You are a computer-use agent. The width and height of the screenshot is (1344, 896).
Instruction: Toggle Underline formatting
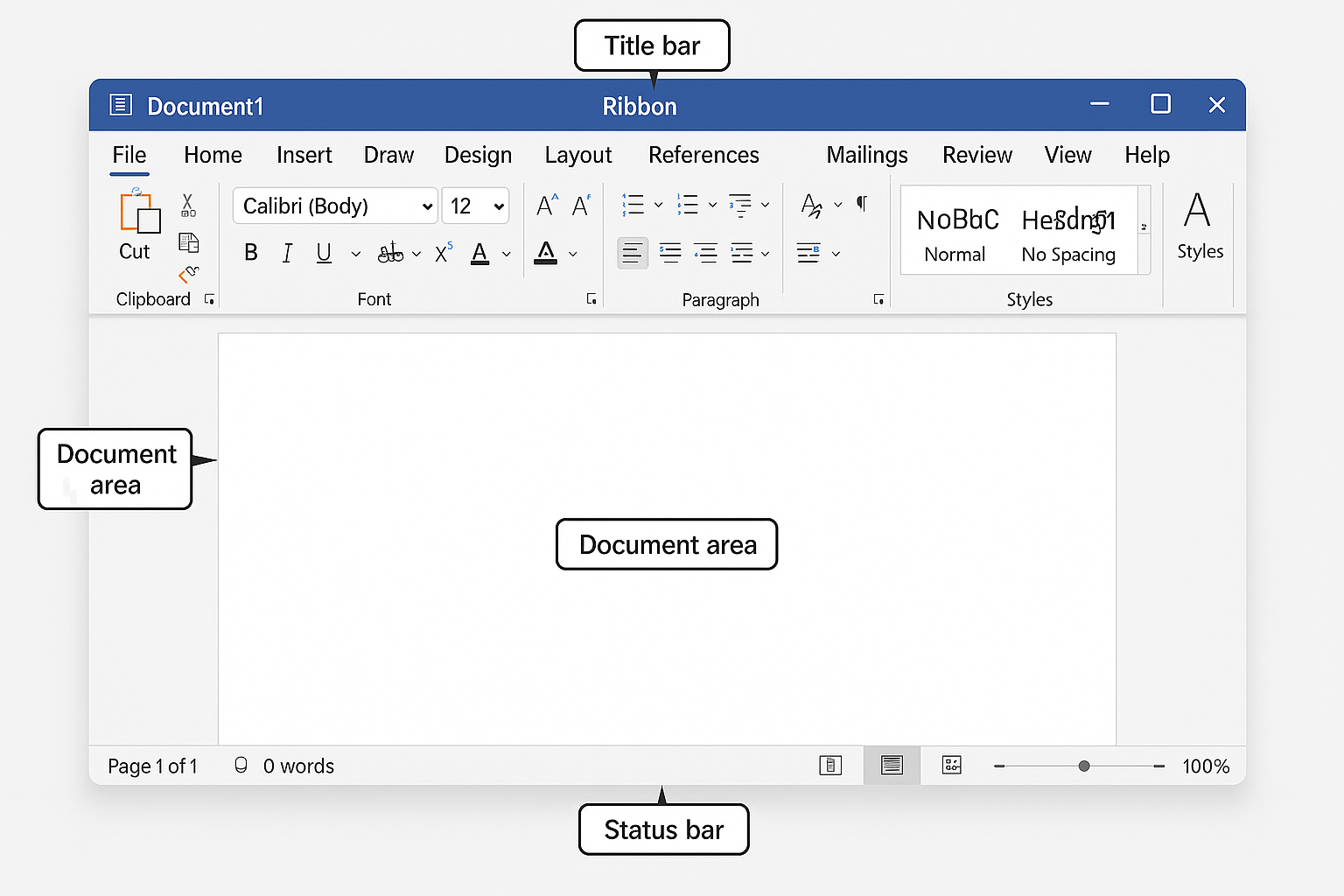tap(324, 253)
